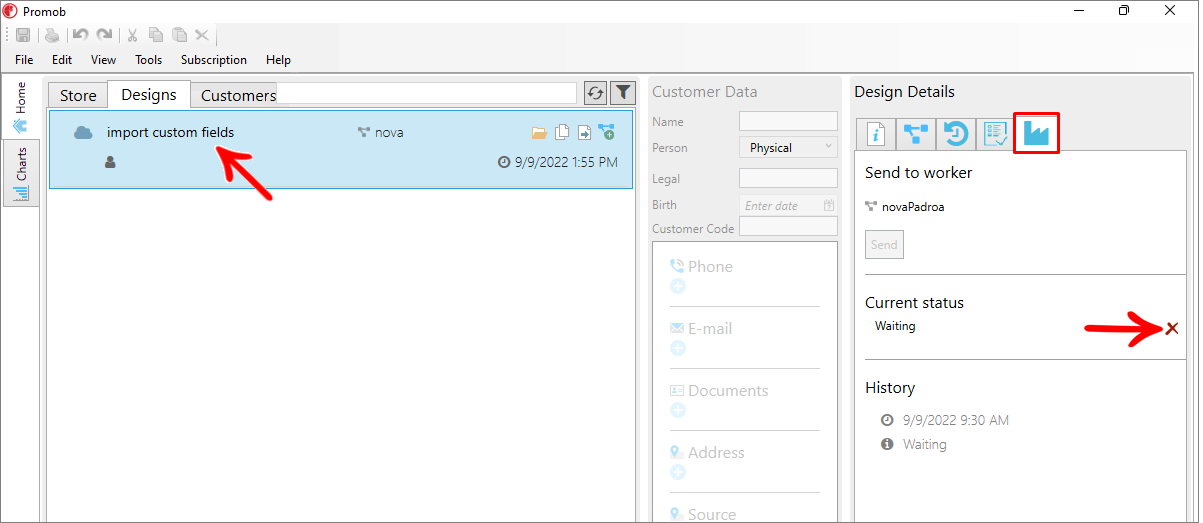Click the add workflow node icon on design row
Image resolution: width=1203 pixels, height=523 pixels.
(x=606, y=132)
